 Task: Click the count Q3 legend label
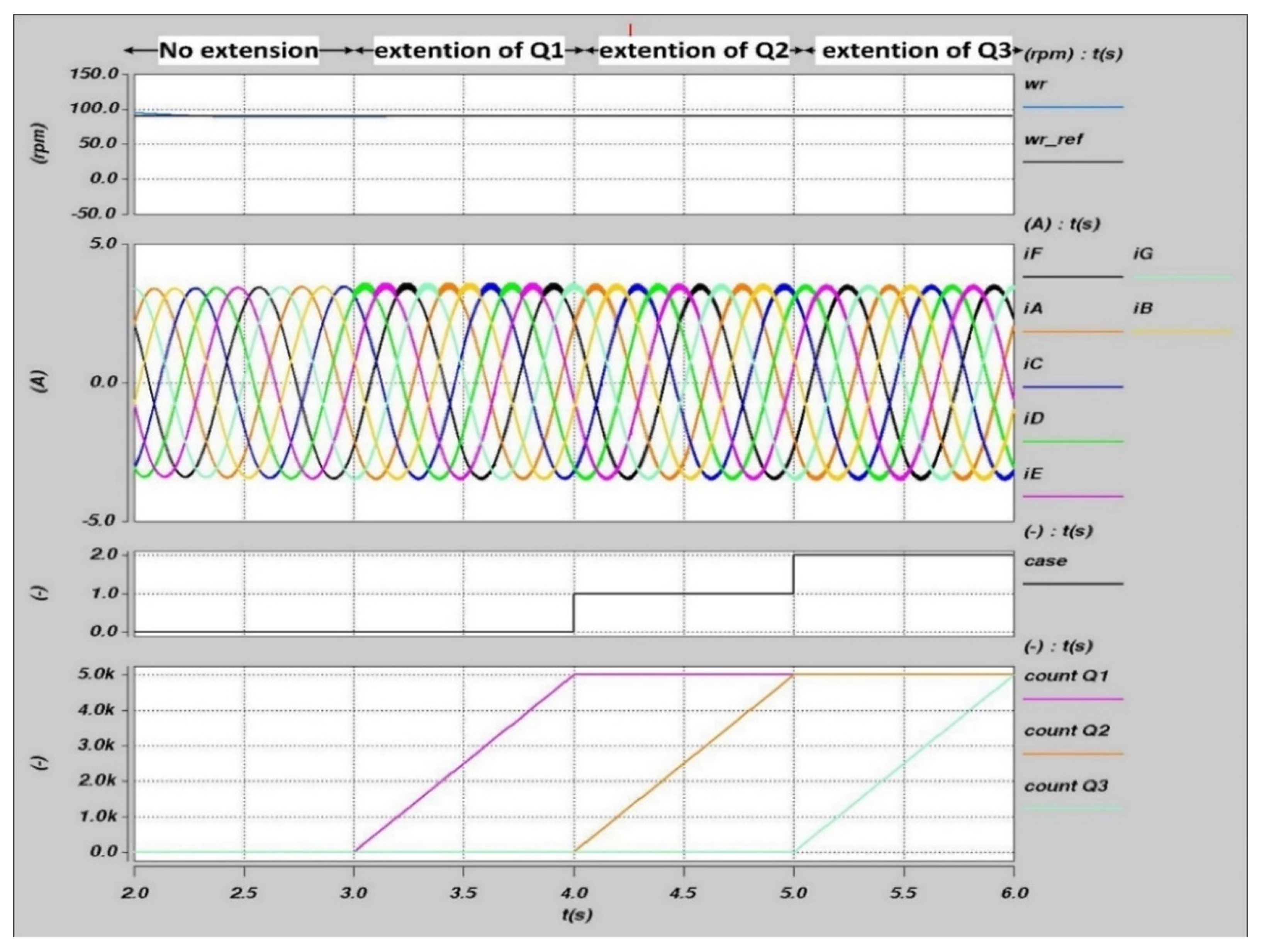pyautogui.click(x=1066, y=786)
